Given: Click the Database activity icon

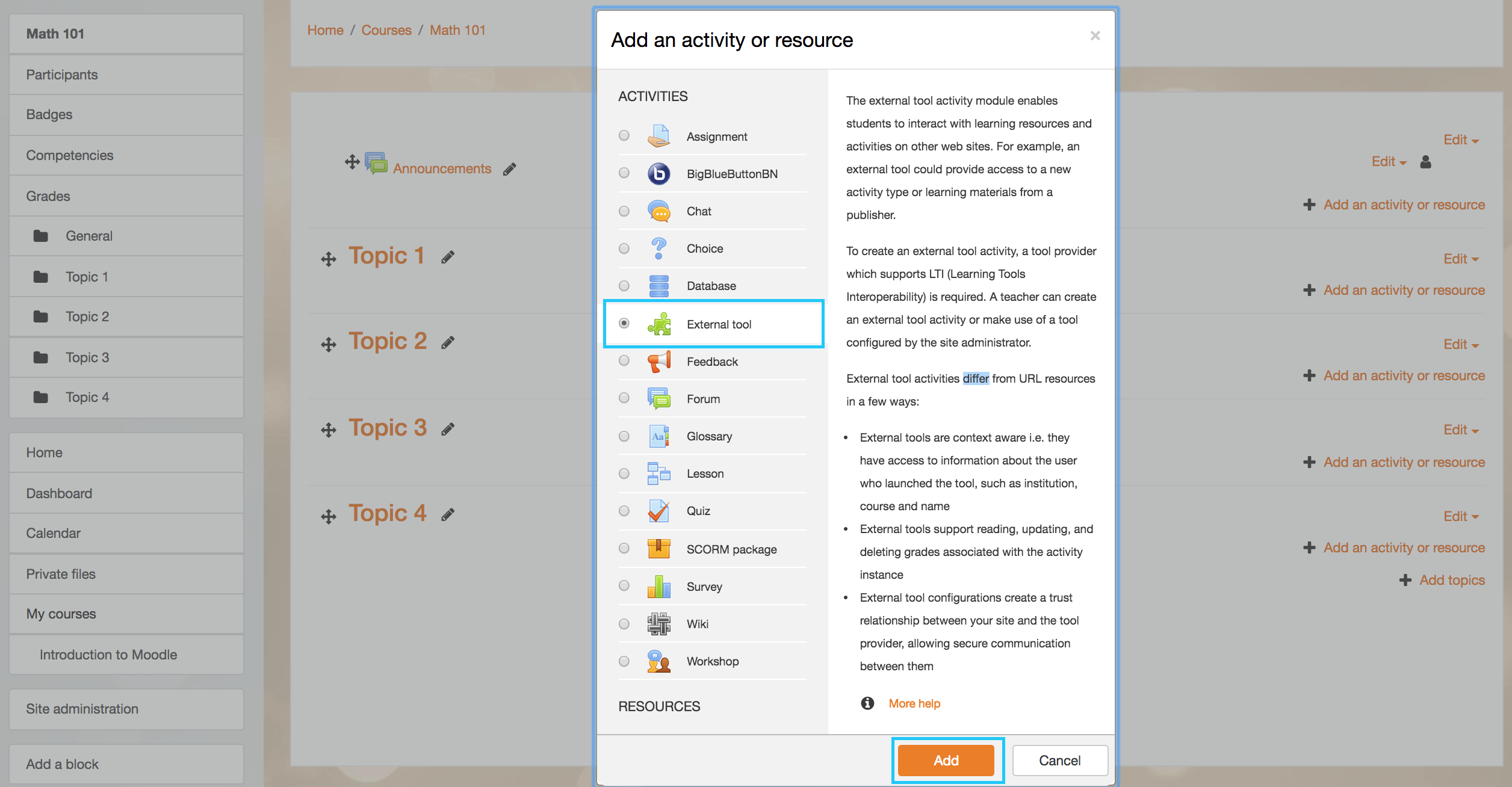Looking at the screenshot, I should [658, 286].
